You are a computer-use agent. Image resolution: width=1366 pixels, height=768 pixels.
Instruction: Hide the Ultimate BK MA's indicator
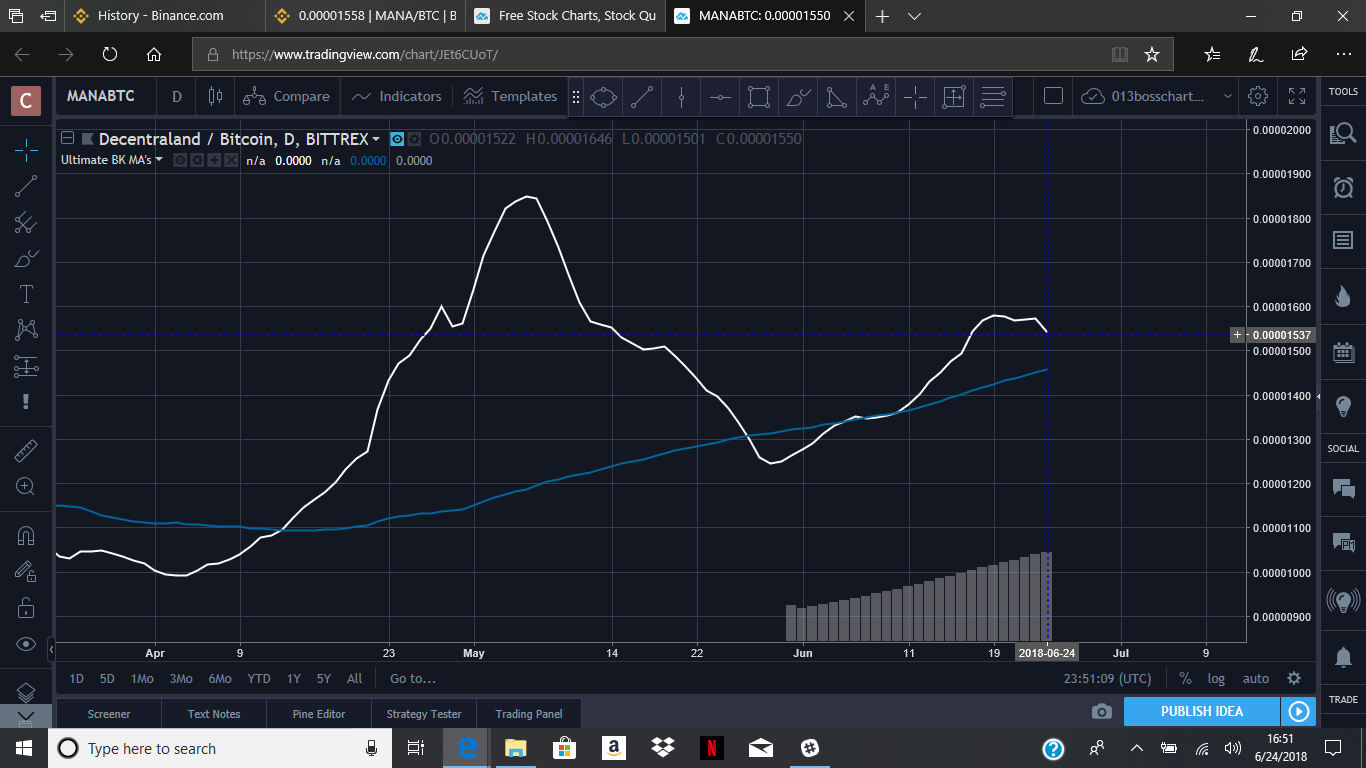tap(180, 160)
